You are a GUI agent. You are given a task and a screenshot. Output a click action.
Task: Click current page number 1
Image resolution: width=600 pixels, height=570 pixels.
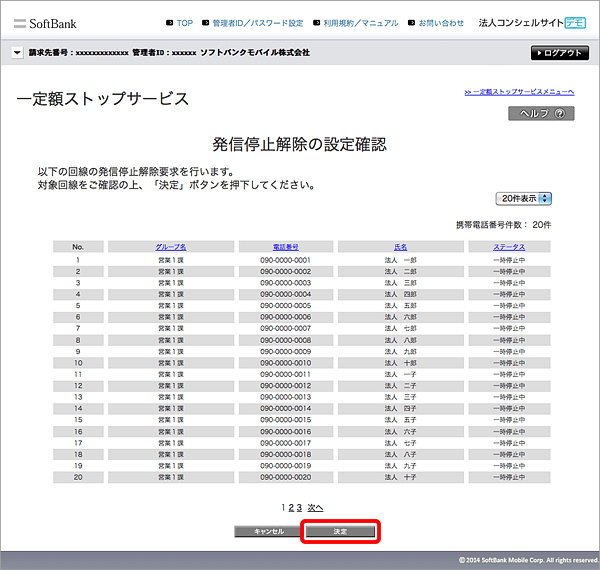click(283, 508)
